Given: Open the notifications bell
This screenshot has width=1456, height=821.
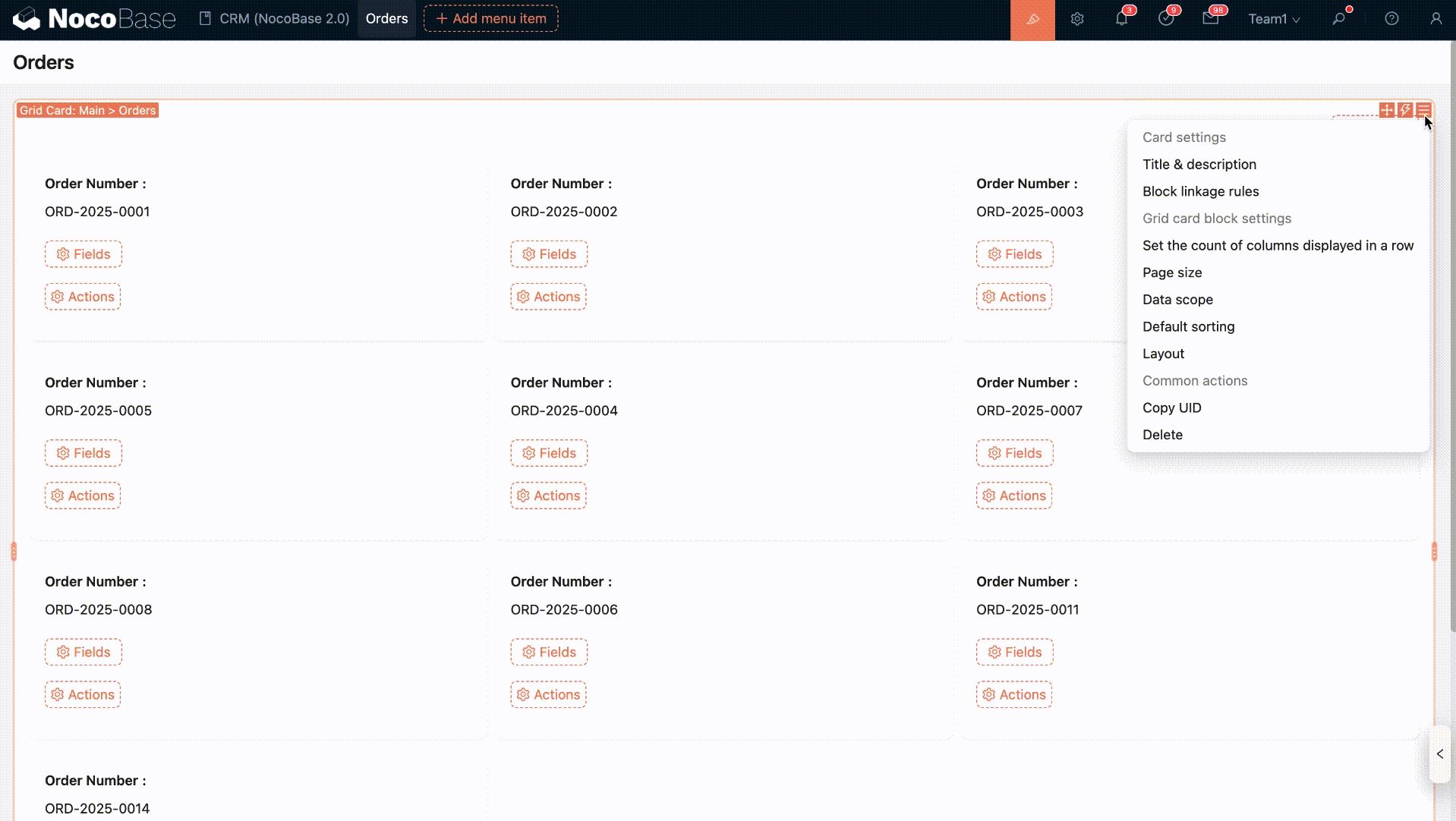Looking at the screenshot, I should (1121, 20).
